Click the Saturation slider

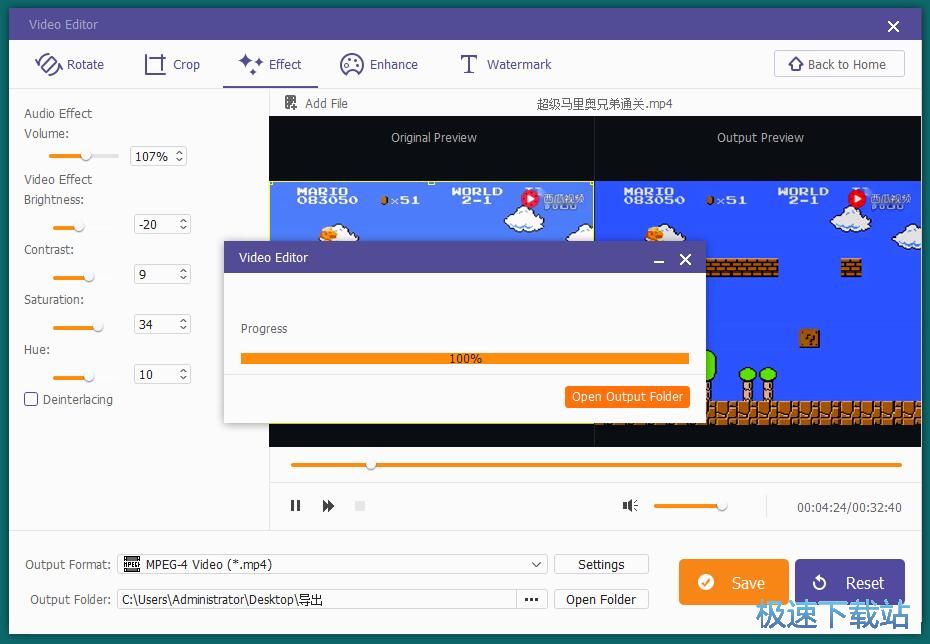(x=80, y=327)
